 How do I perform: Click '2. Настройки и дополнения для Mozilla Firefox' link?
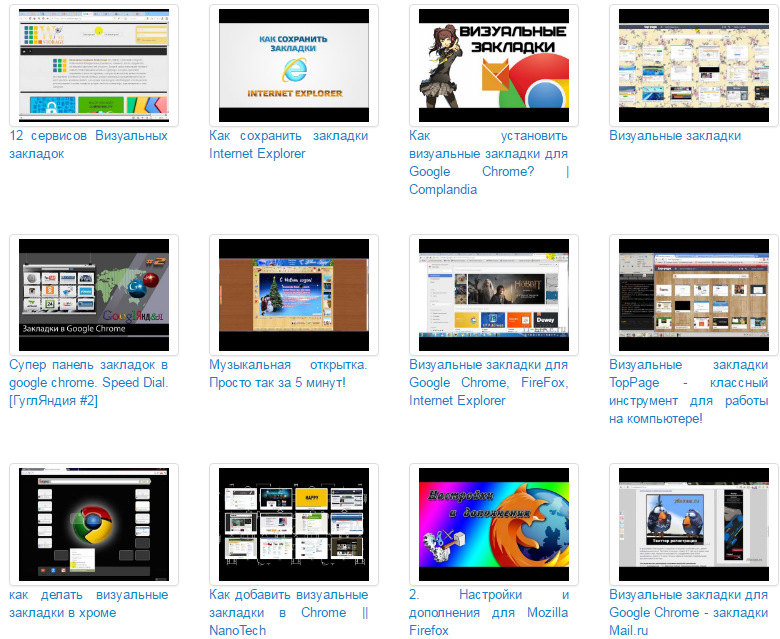tap(488, 613)
